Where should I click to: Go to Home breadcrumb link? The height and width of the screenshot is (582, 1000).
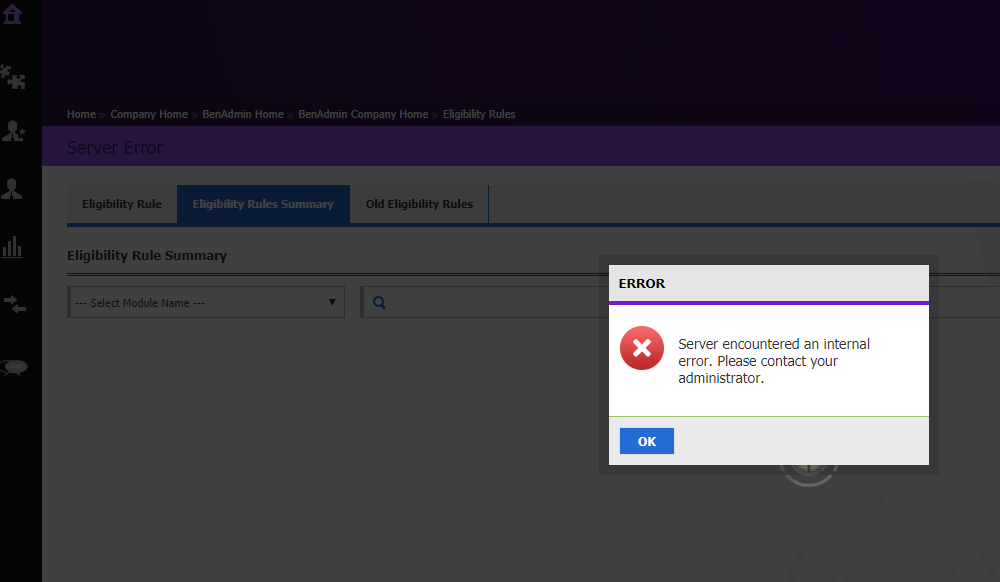81,114
